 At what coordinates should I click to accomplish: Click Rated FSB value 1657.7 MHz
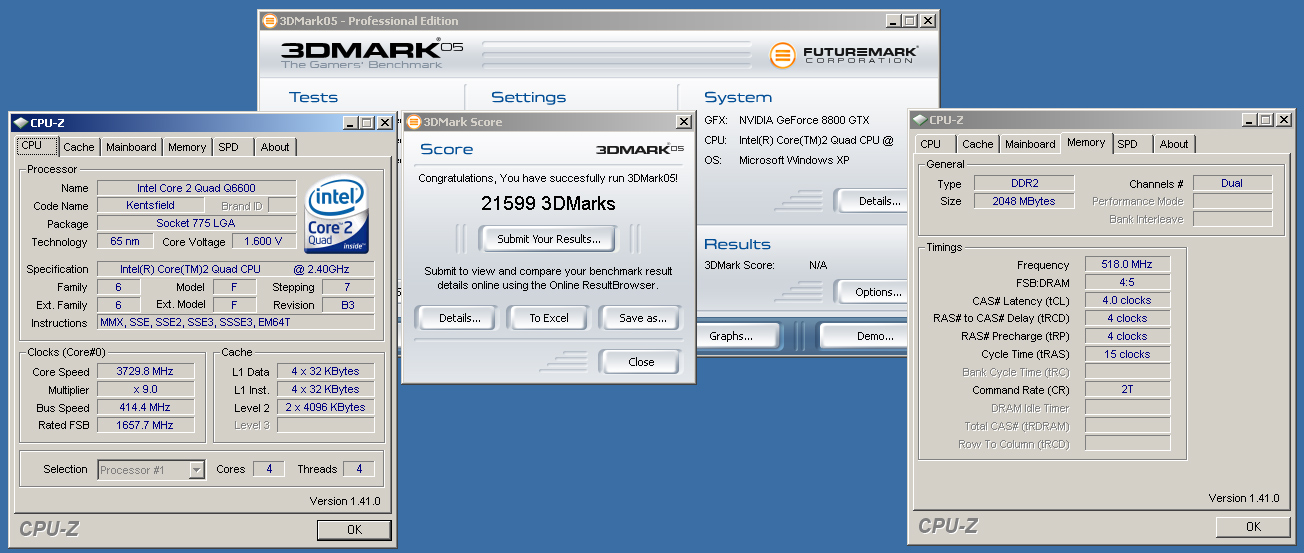pyautogui.click(x=146, y=426)
